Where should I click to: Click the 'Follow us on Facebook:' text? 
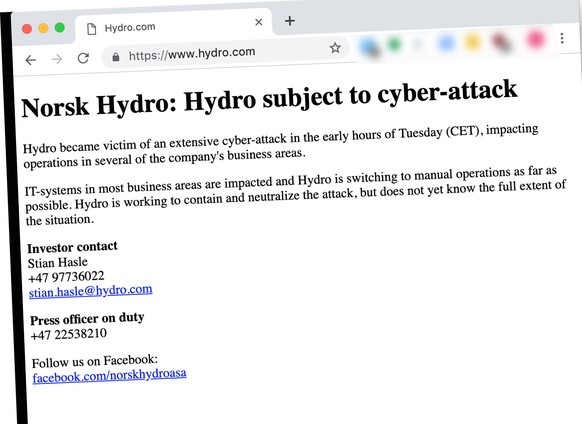[x=95, y=361]
